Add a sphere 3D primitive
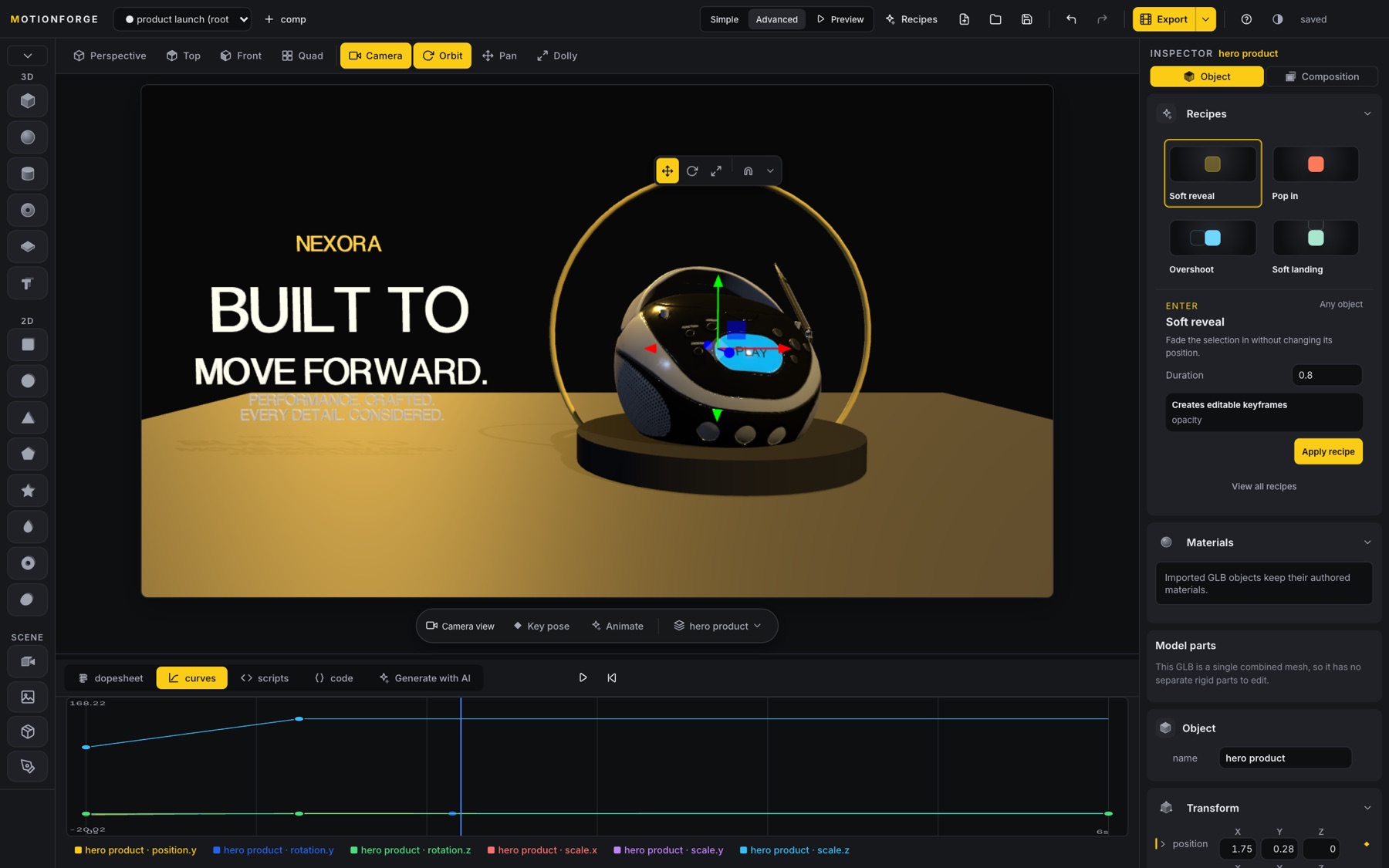The image size is (1389, 868). pyautogui.click(x=28, y=137)
